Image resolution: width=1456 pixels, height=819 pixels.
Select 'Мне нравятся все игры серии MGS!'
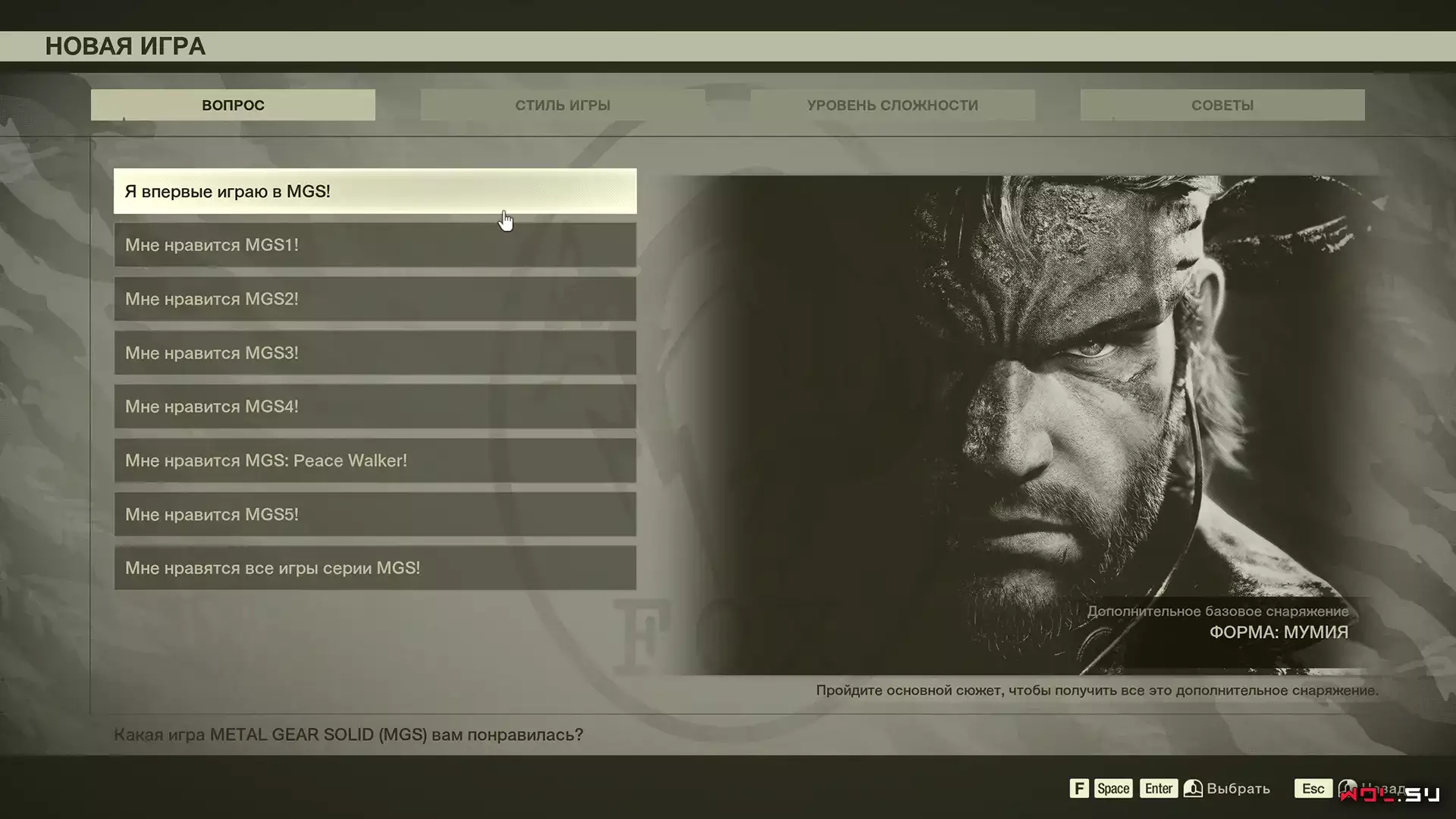pyautogui.click(x=375, y=568)
